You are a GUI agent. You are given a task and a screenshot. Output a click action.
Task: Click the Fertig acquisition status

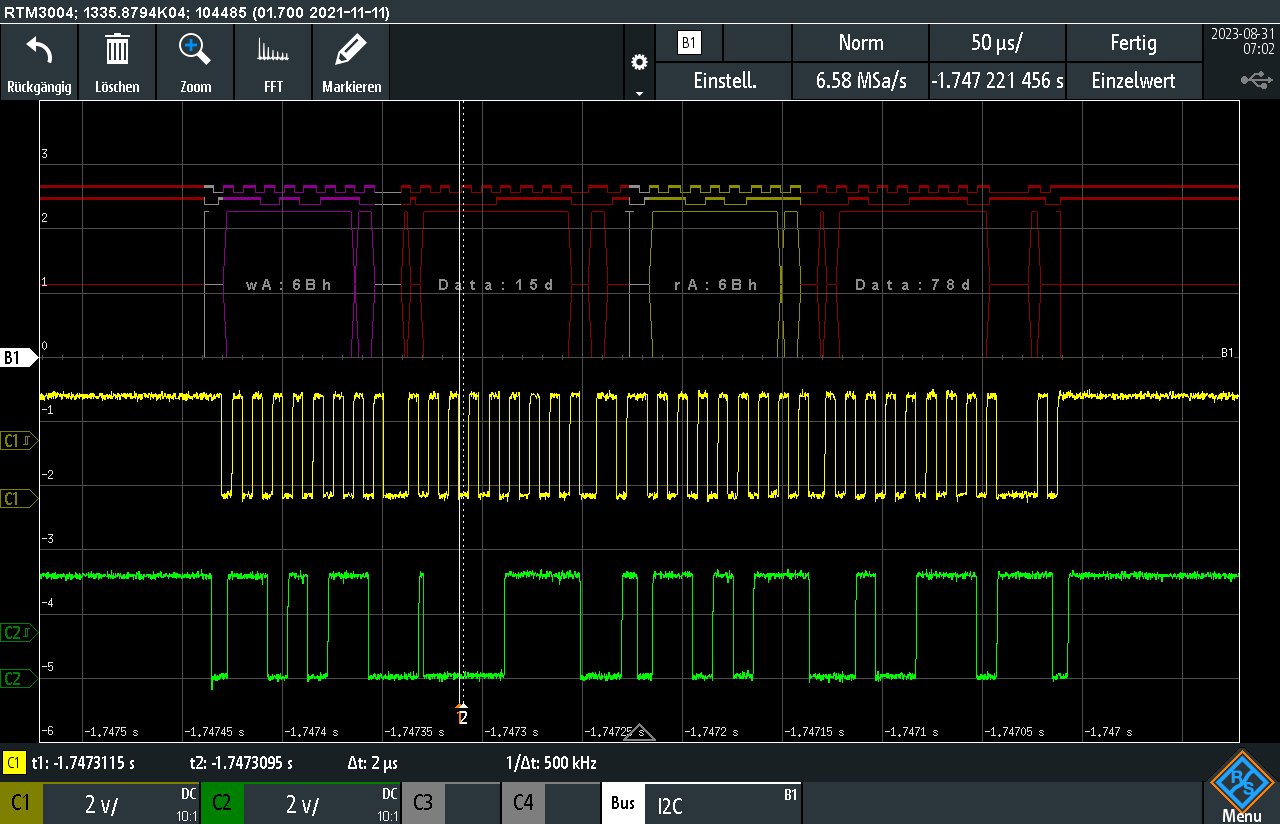(1134, 43)
